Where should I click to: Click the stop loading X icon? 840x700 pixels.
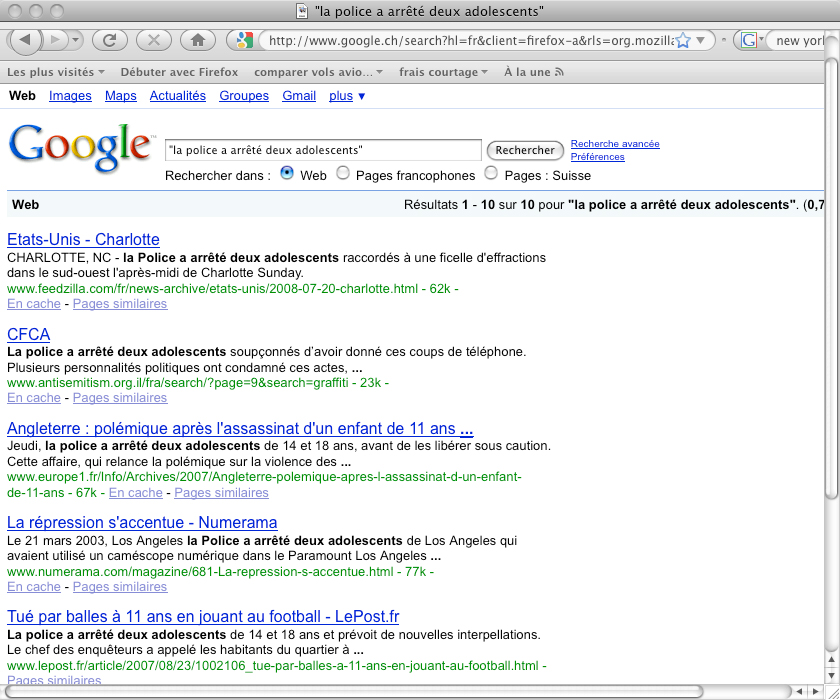point(154,40)
